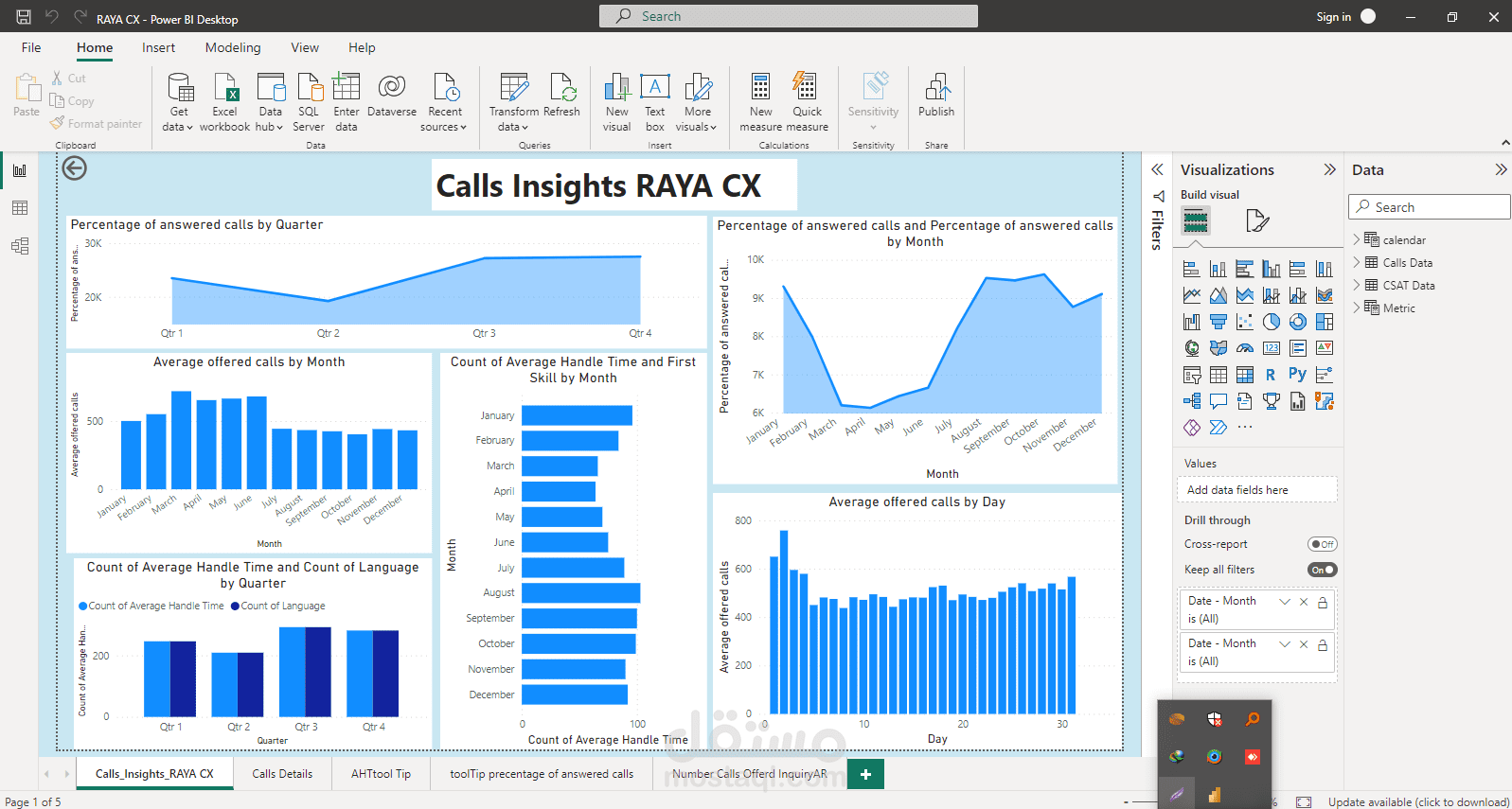This screenshot has height=809, width=1512.
Task: Choose the Slicer visualization
Action: [1192, 375]
